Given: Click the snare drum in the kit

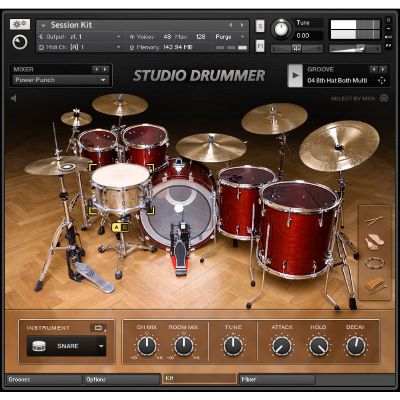Looking at the screenshot, I should click(121, 187).
